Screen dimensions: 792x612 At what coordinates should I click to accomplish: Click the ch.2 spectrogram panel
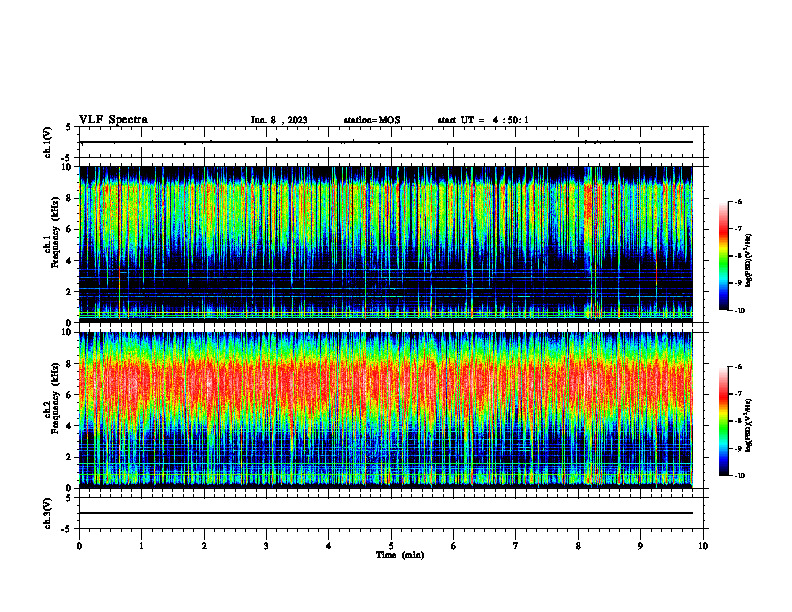386,410
